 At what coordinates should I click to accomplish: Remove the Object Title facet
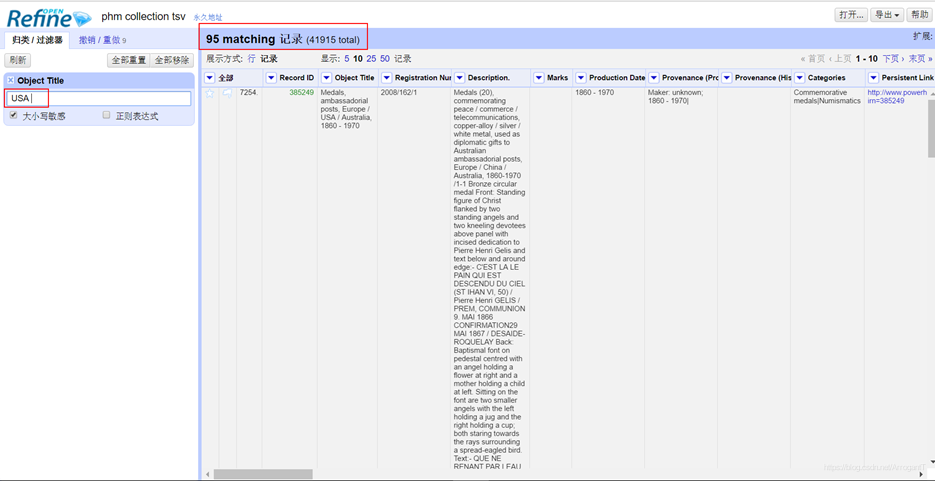tap(11, 80)
